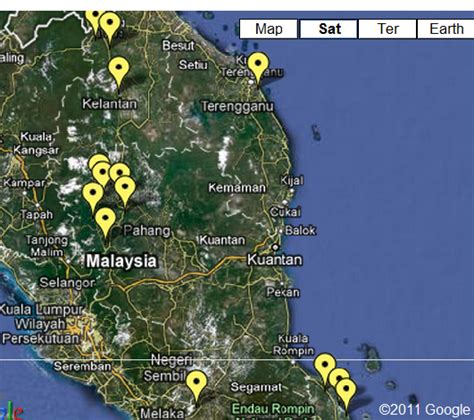
Task: Click the Malaysia country label
Action: pyautogui.click(x=121, y=261)
